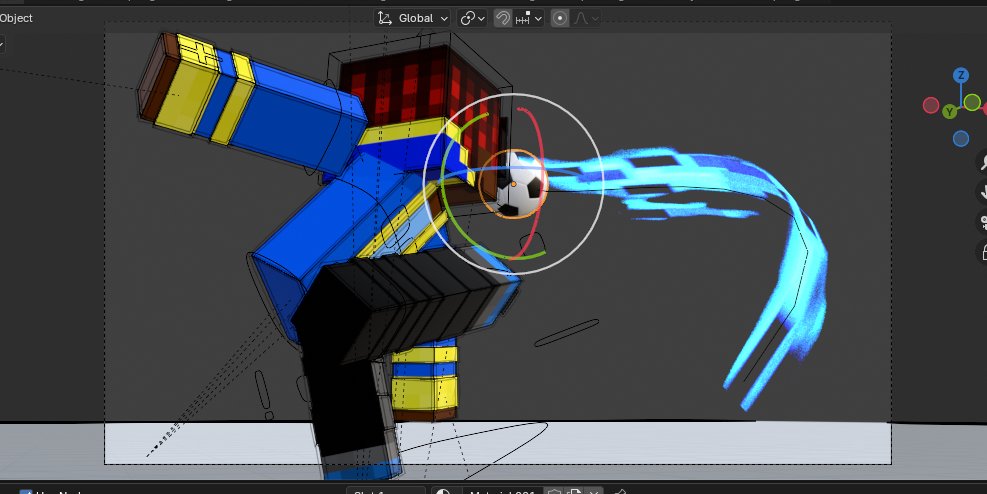Click the lock camera to view icon
Image resolution: width=987 pixels, height=494 pixels.
(x=982, y=252)
